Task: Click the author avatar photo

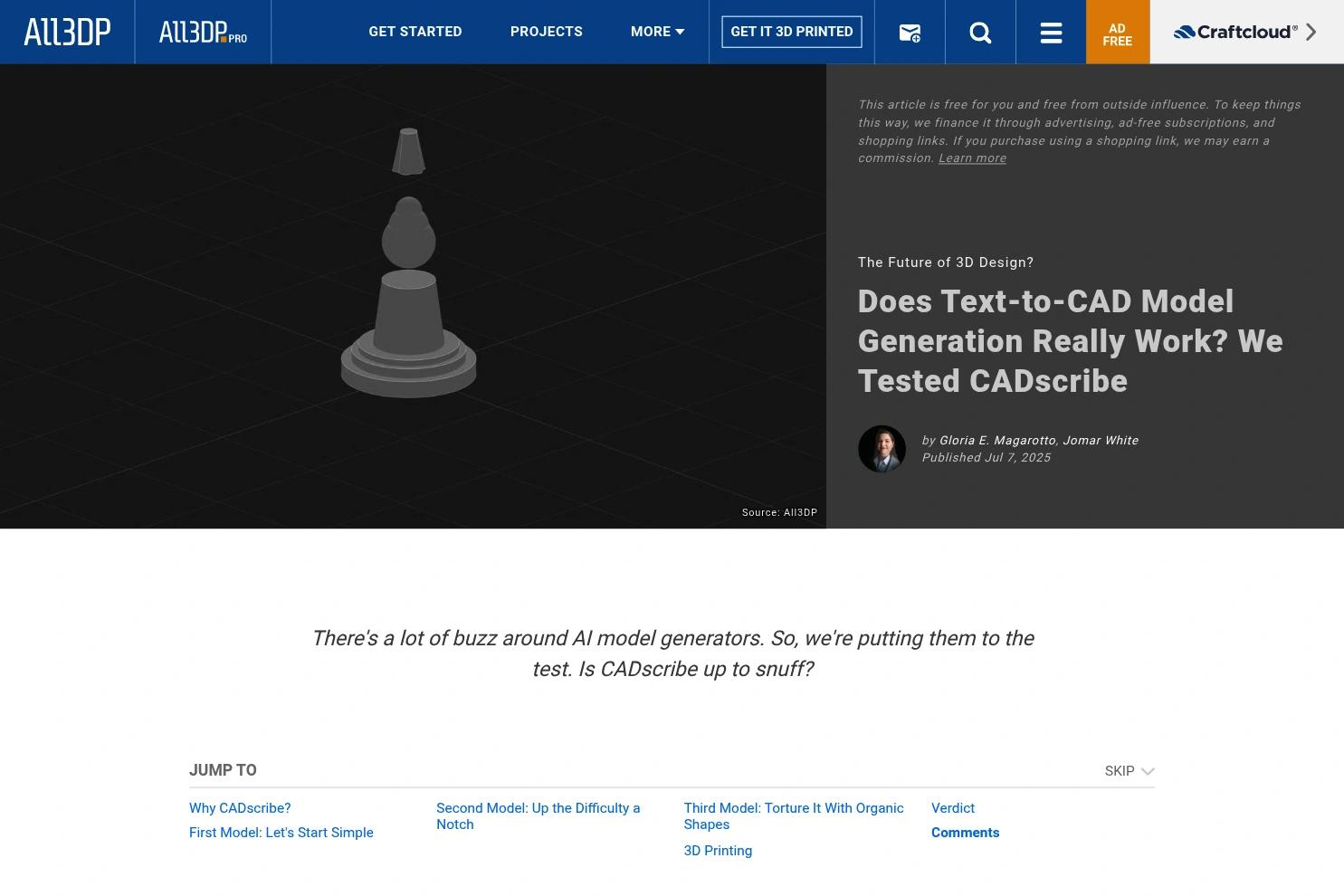Action: click(x=882, y=449)
